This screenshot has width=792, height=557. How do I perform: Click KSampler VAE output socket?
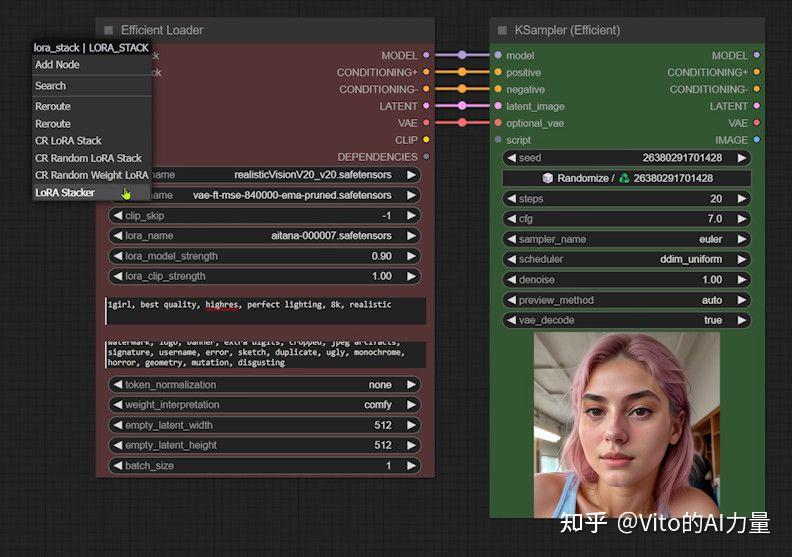pos(757,123)
